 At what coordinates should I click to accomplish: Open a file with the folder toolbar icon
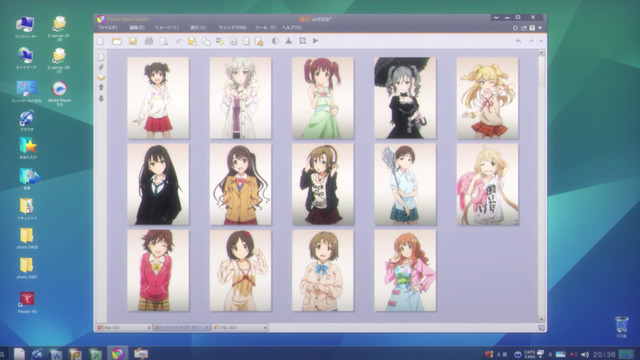tap(117, 41)
